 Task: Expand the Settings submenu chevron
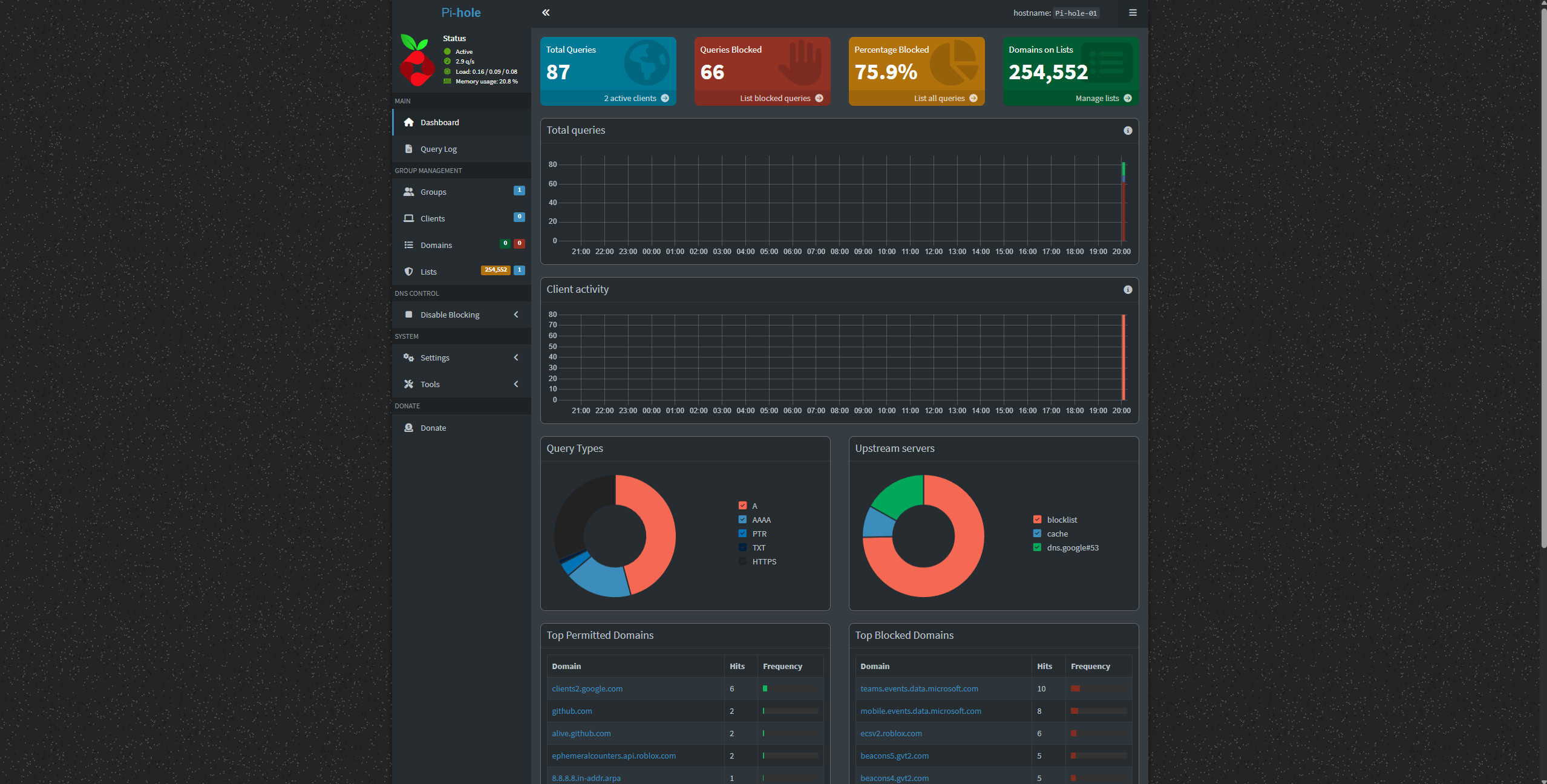[x=516, y=358]
